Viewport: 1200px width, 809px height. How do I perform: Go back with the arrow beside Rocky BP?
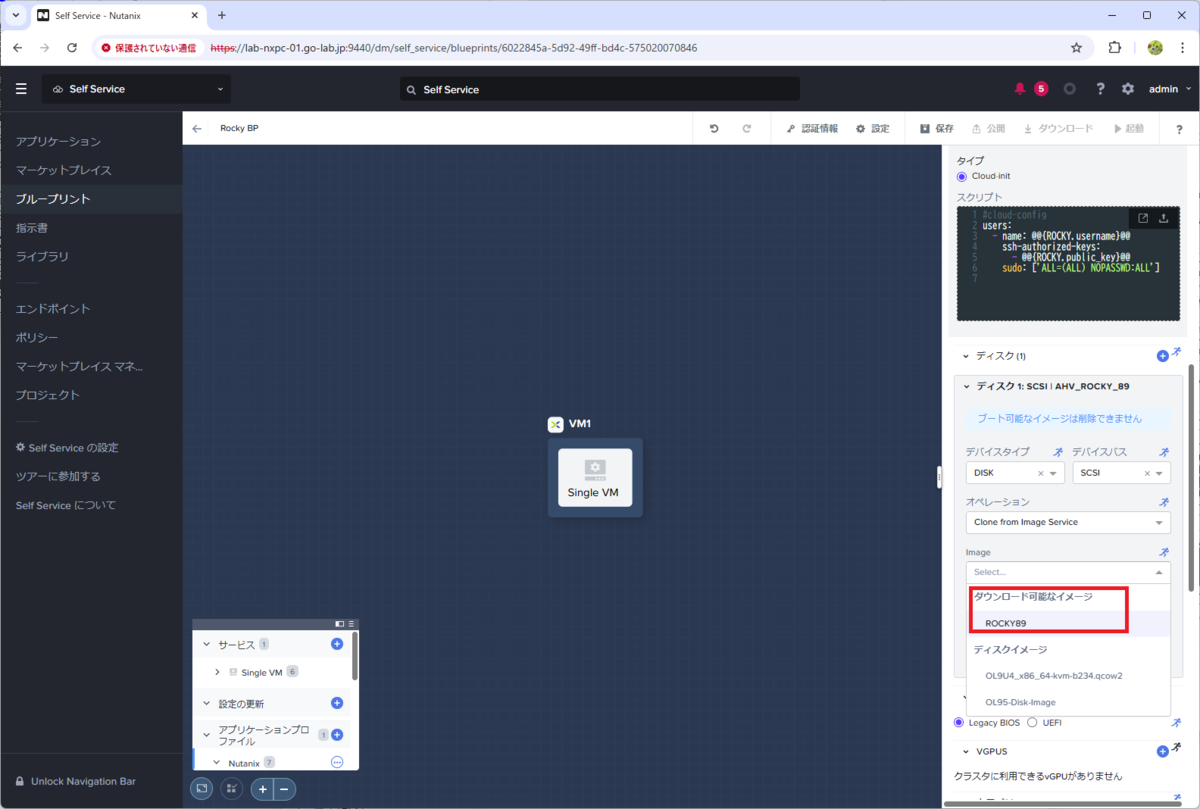coord(197,128)
